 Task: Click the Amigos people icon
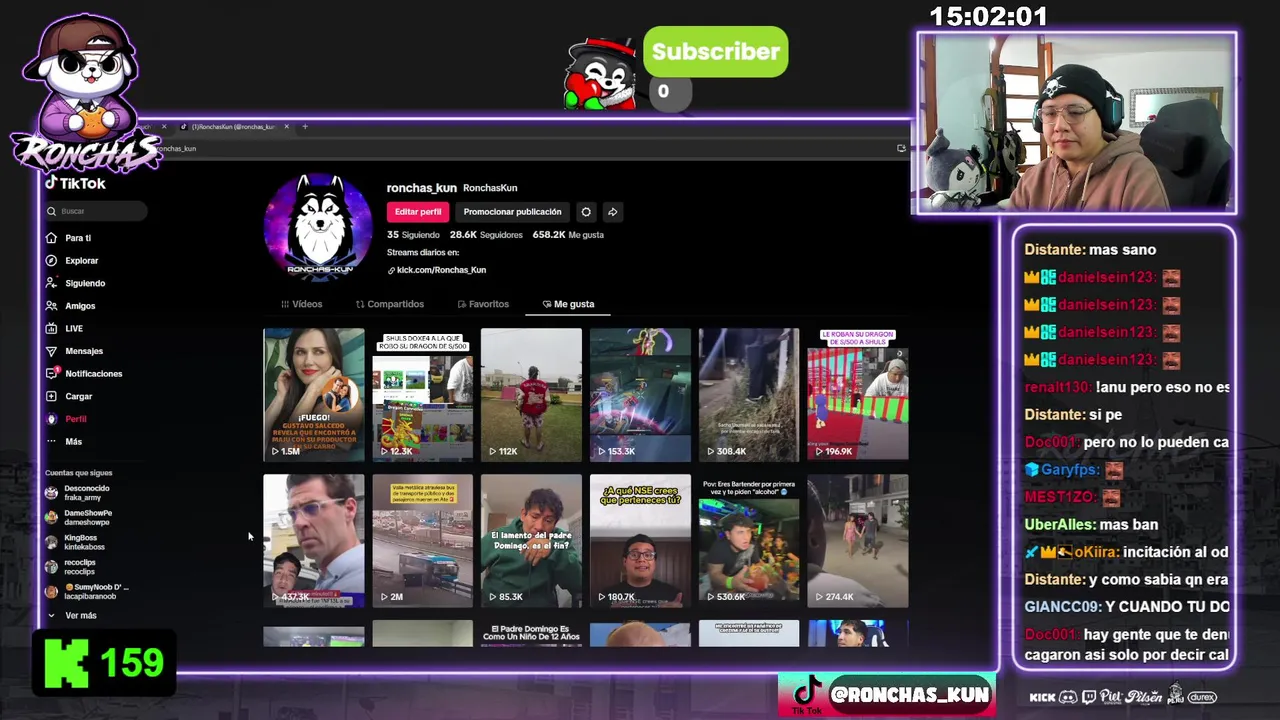(x=51, y=306)
